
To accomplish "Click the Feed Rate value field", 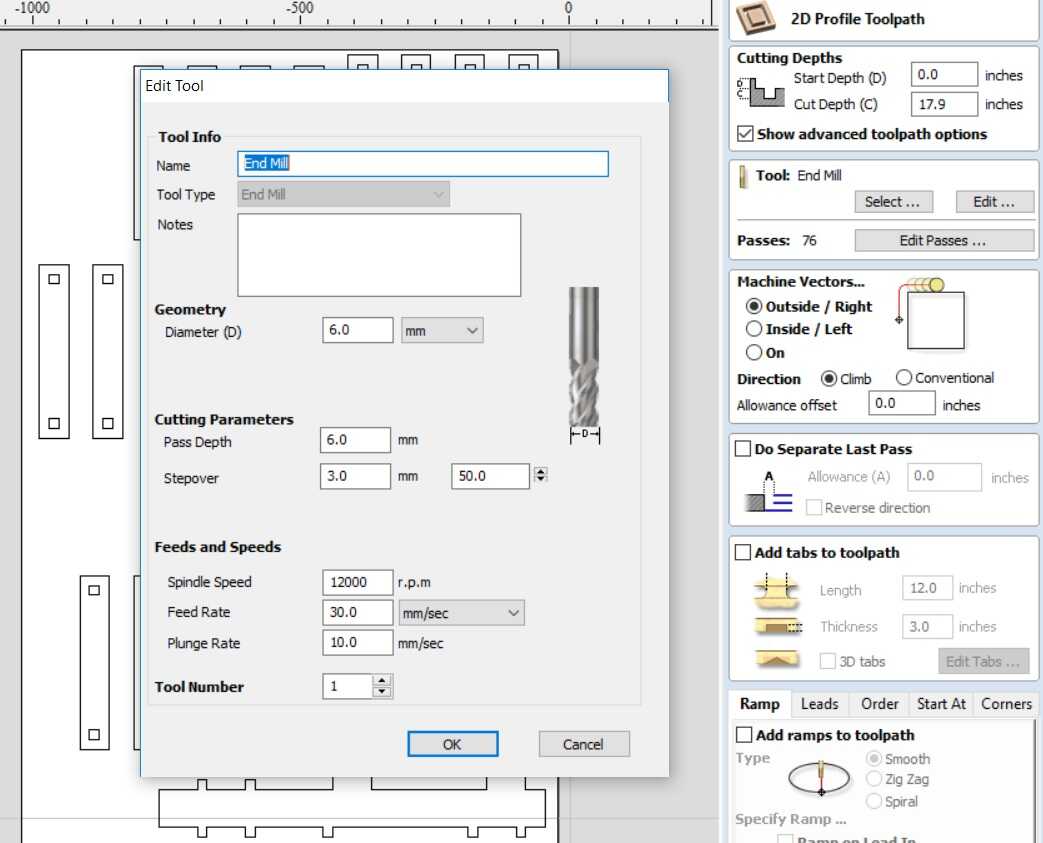I will [357, 612].
